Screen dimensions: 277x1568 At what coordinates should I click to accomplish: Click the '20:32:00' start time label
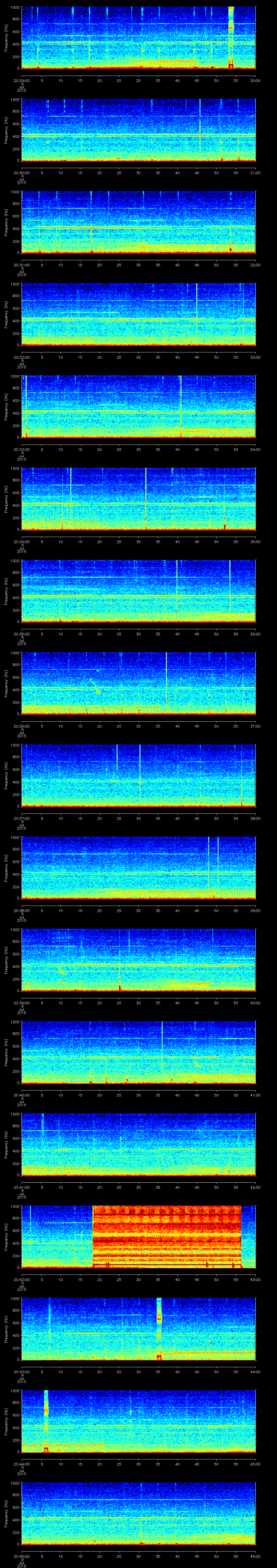pos(21,357)
